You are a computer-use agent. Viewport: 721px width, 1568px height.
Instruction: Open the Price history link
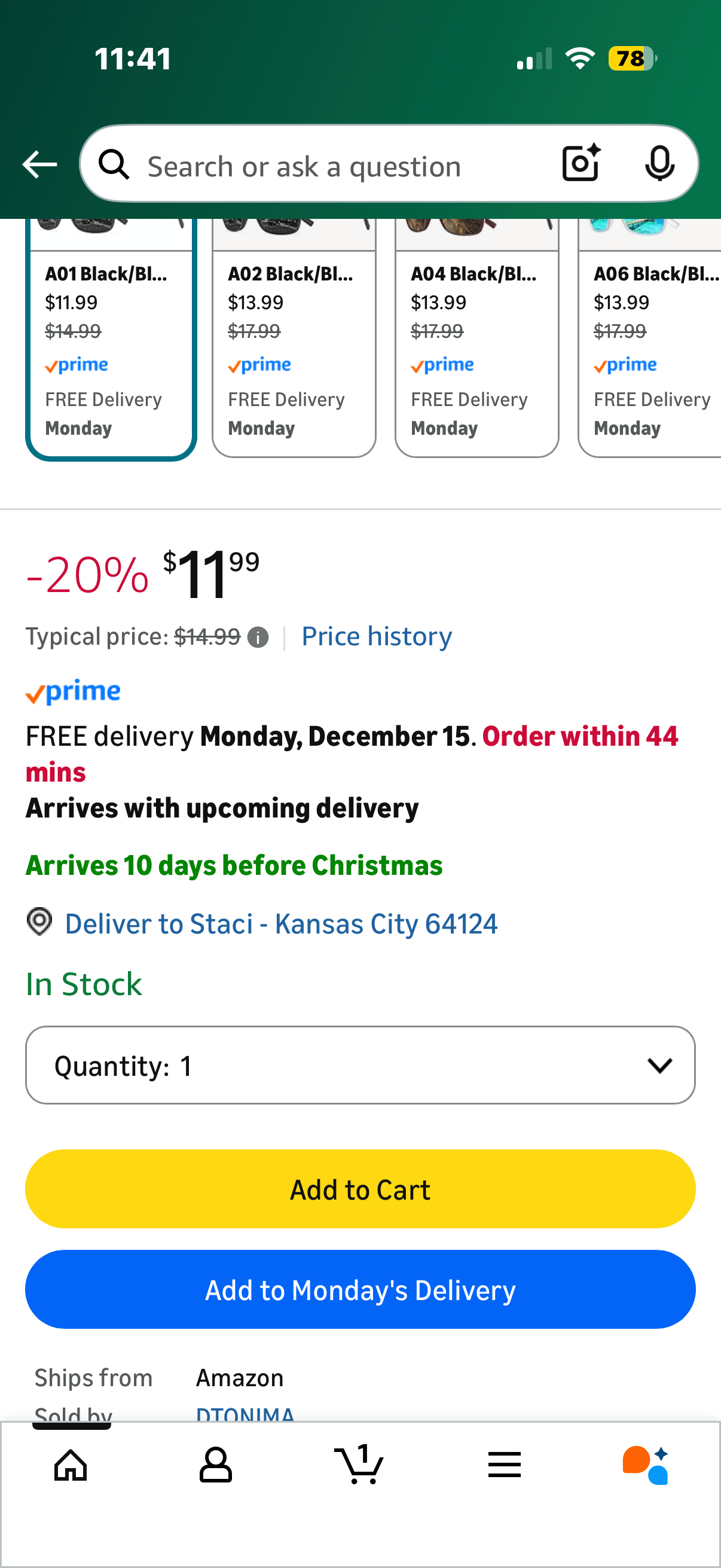pyautogui.click(x=377, y=636)
